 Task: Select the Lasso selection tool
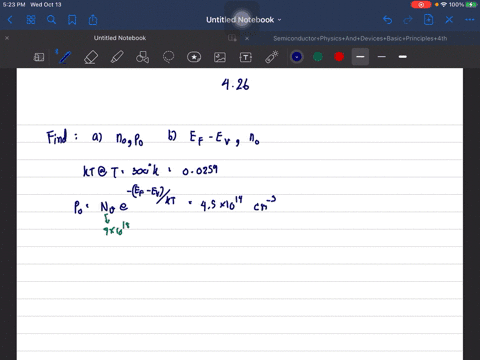(x=168, y=57)
